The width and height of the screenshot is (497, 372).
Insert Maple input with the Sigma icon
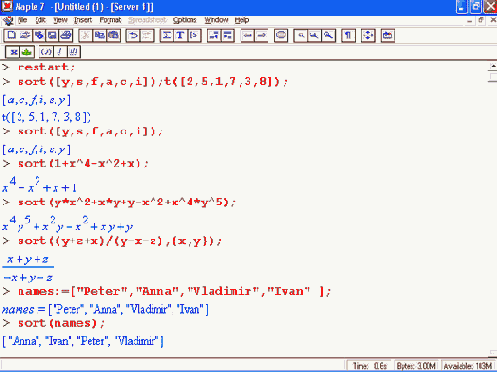167,35
